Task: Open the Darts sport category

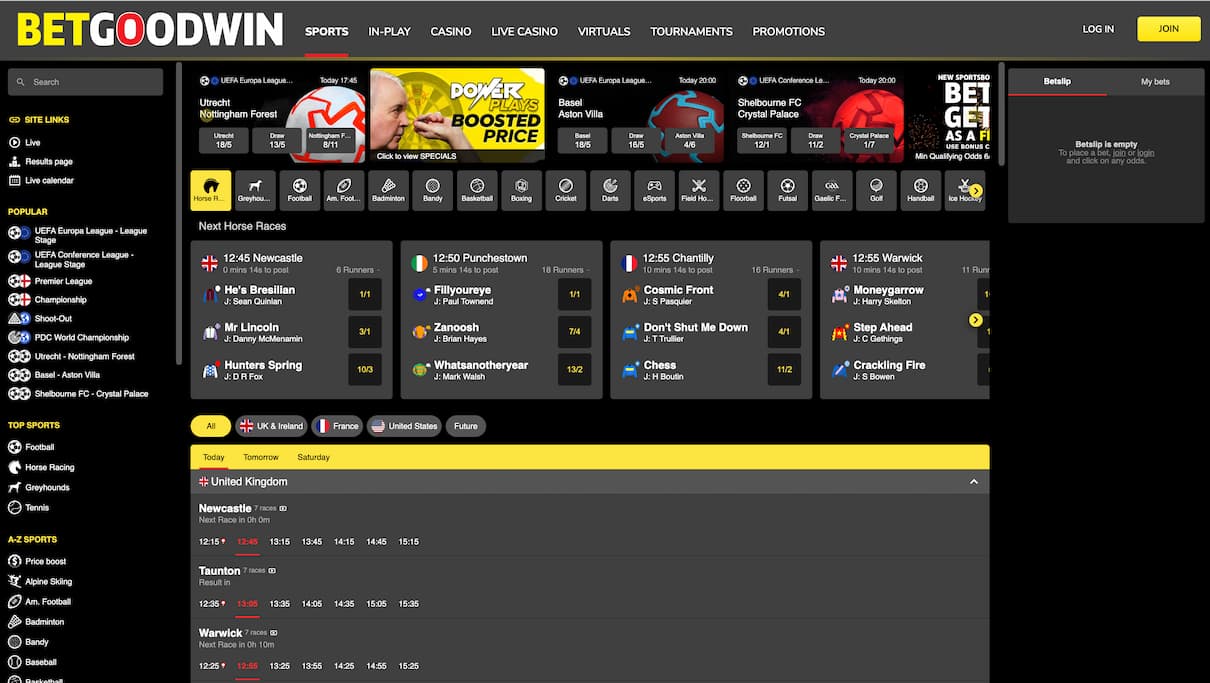Action: coord(610,189)
